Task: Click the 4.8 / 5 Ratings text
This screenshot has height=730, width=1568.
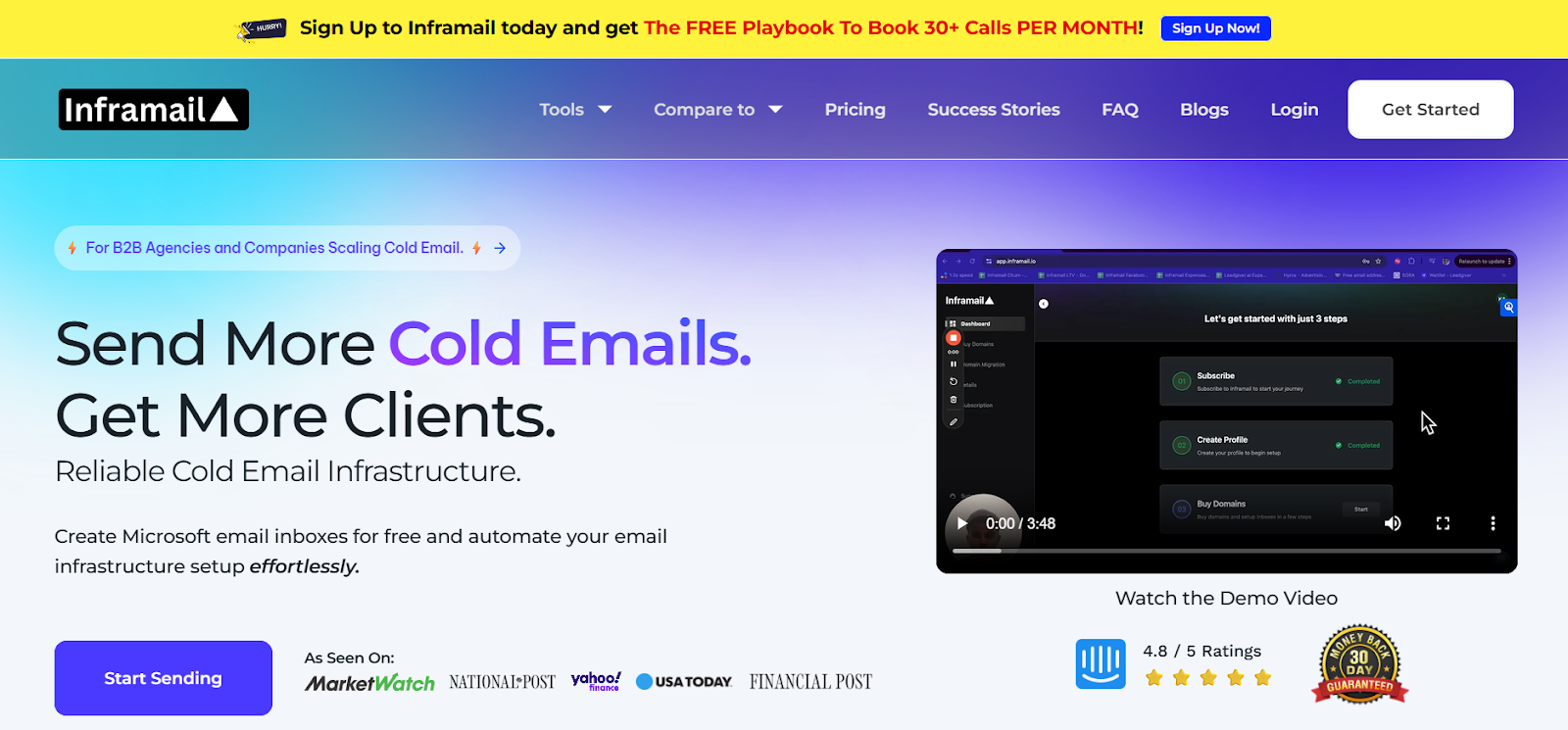Action: (1201, 652)
